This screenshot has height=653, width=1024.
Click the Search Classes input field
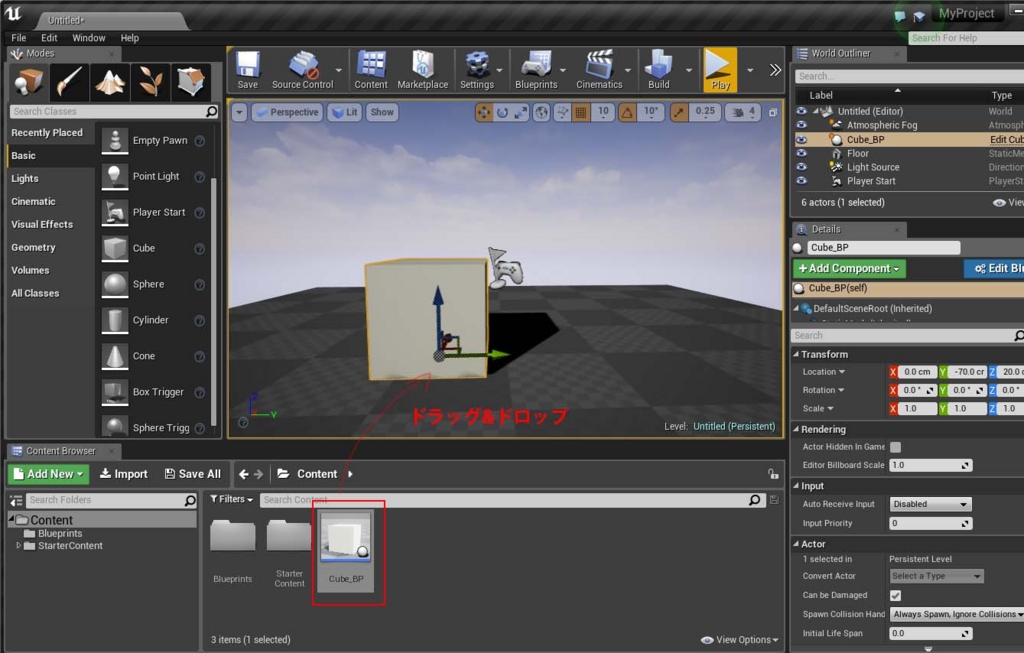click(114, 112)
